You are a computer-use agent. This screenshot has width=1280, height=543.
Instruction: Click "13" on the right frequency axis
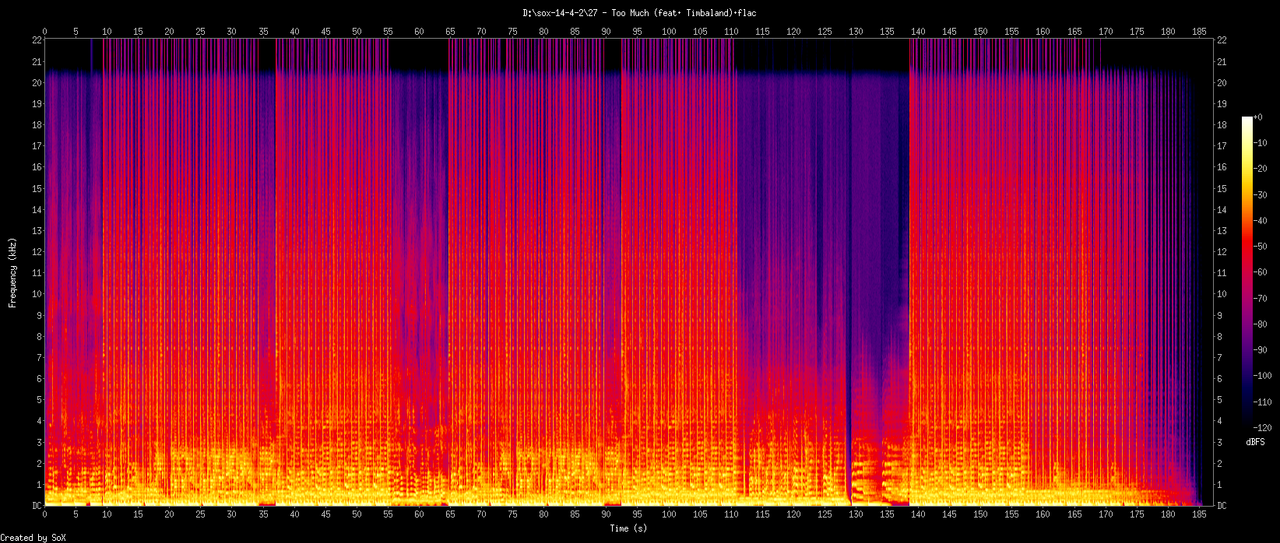[x=1223, y=231]
